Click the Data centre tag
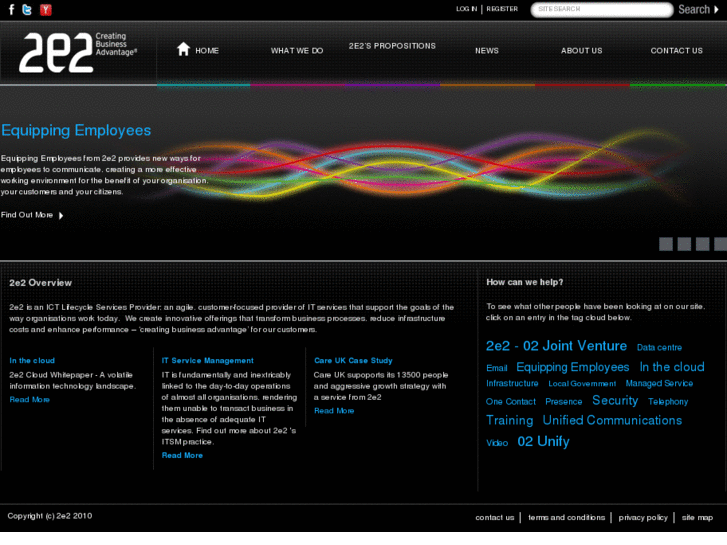The image size is (727, 545). [659, 347]
